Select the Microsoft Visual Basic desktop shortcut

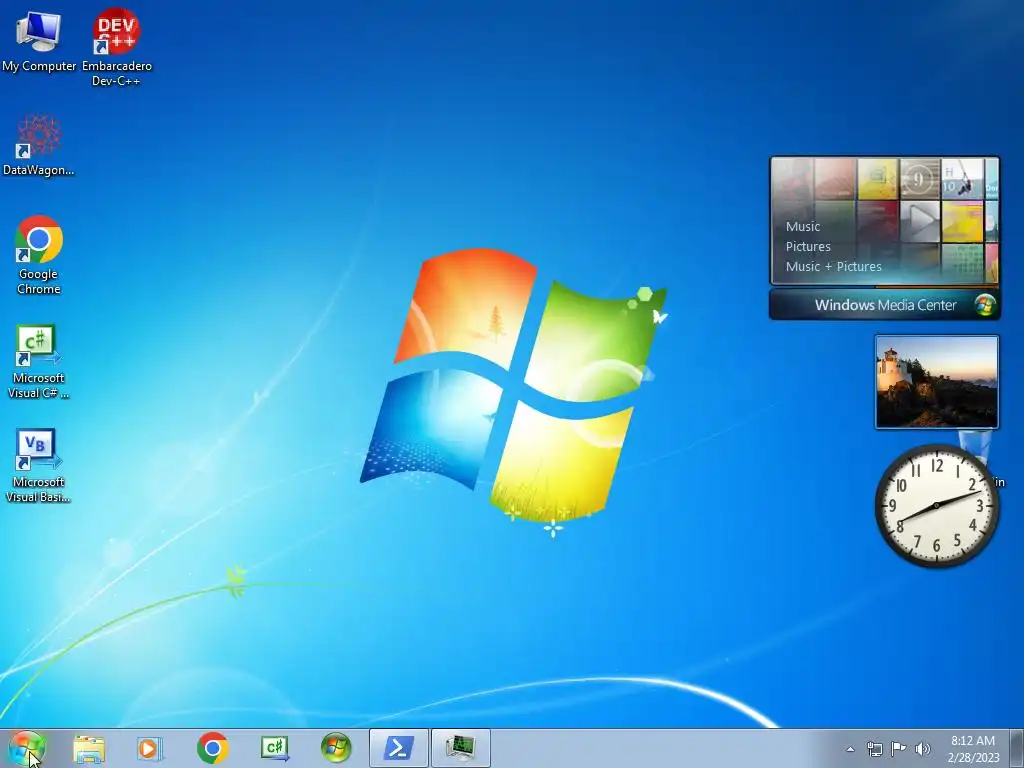39,466
